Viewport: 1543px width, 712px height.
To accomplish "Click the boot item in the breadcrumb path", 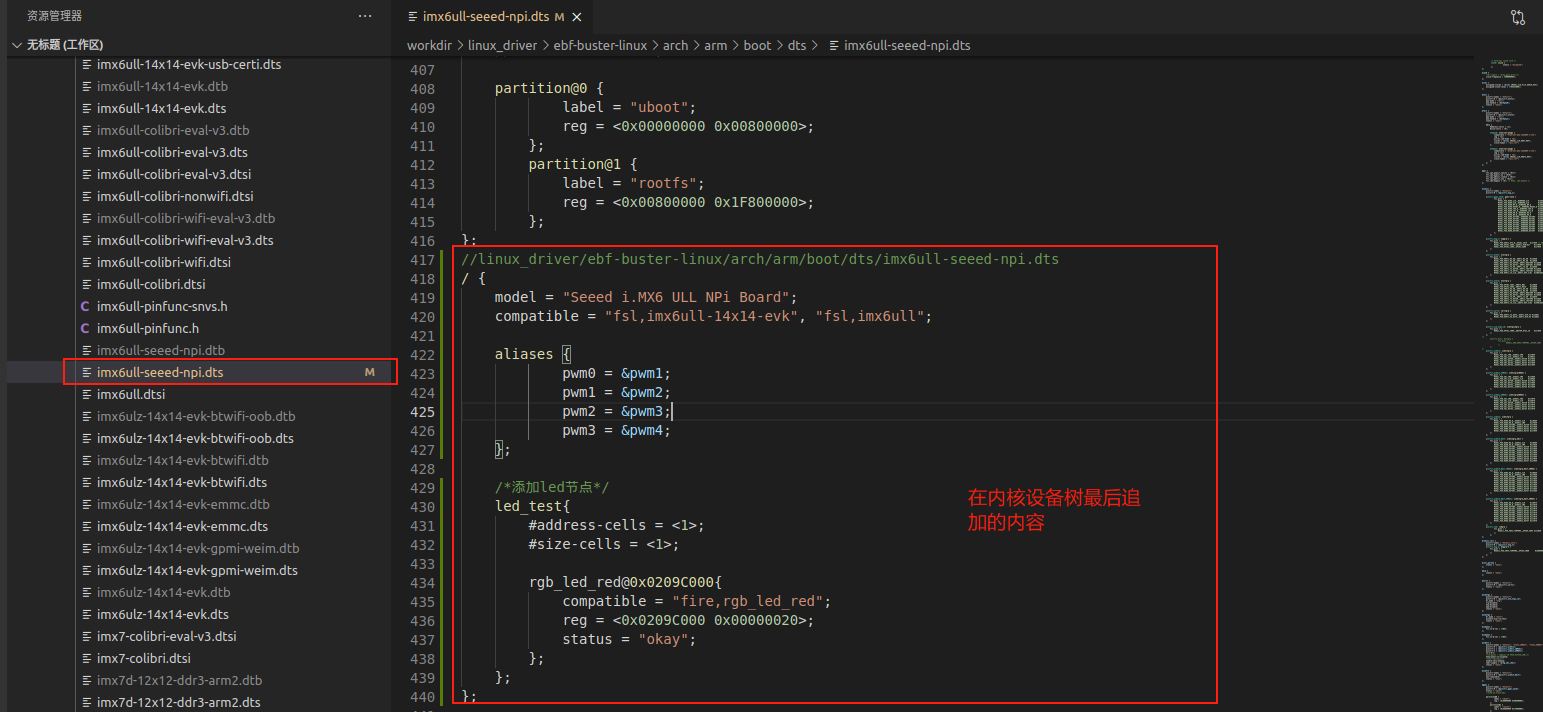I will [757, 45].
